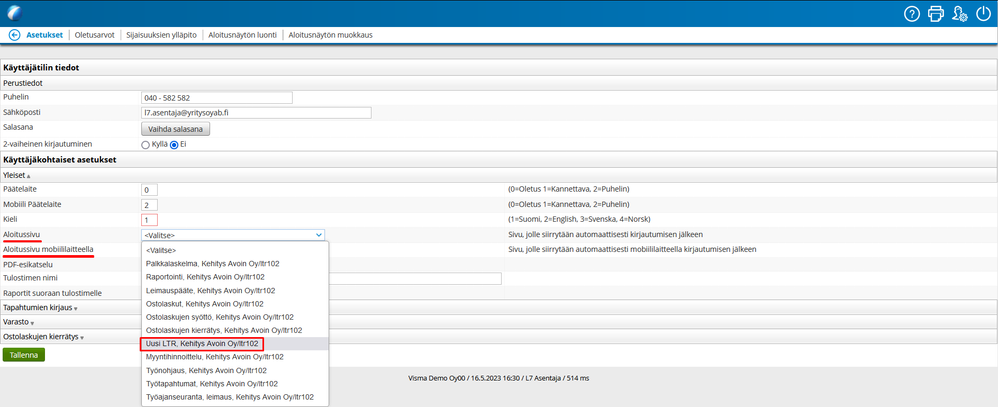Screen dimensions: 998x407
Task: Open the user settings icon
Action: [960, 13]
